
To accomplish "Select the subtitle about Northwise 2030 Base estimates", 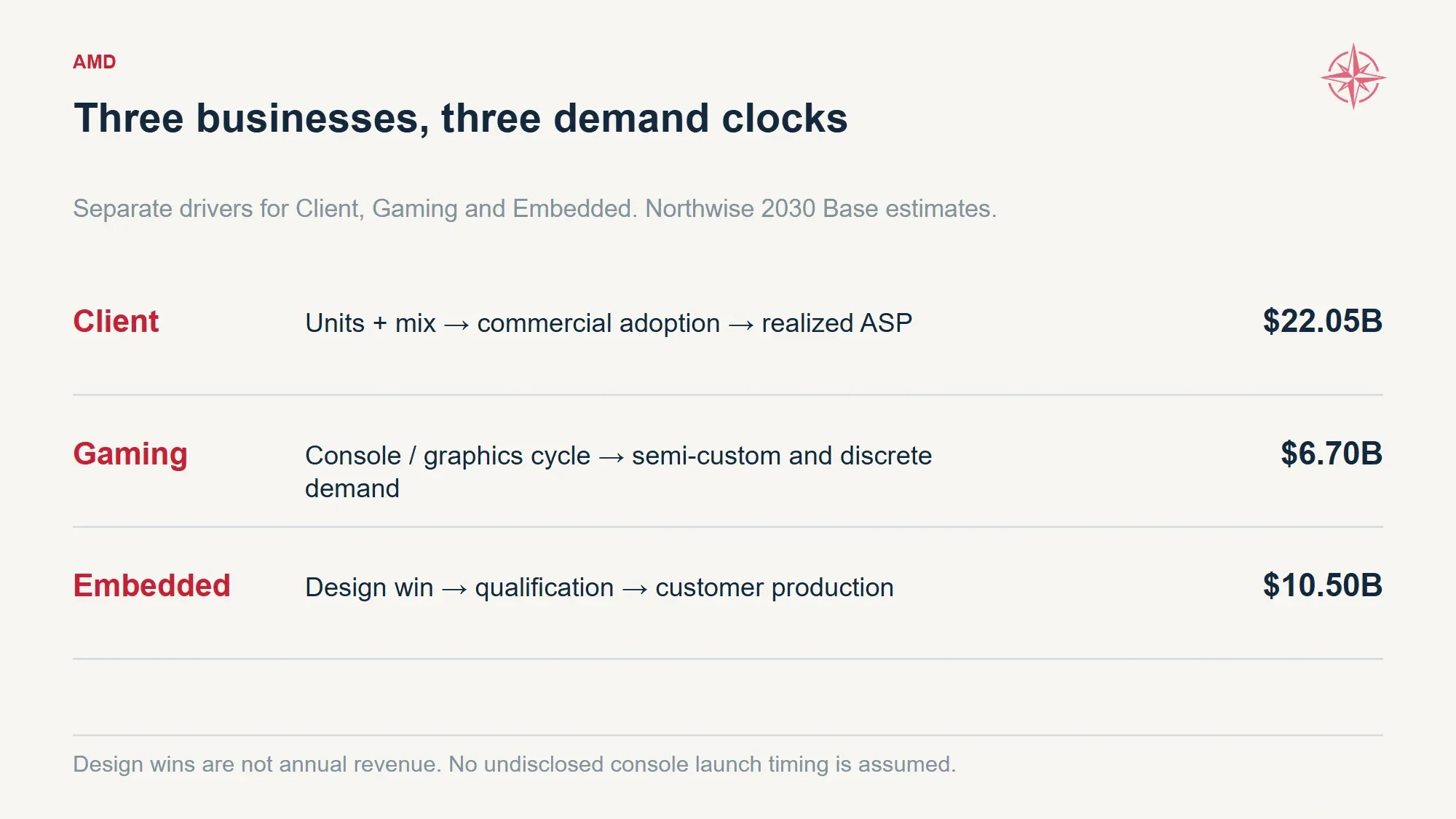I will click(x=534, y=209).
